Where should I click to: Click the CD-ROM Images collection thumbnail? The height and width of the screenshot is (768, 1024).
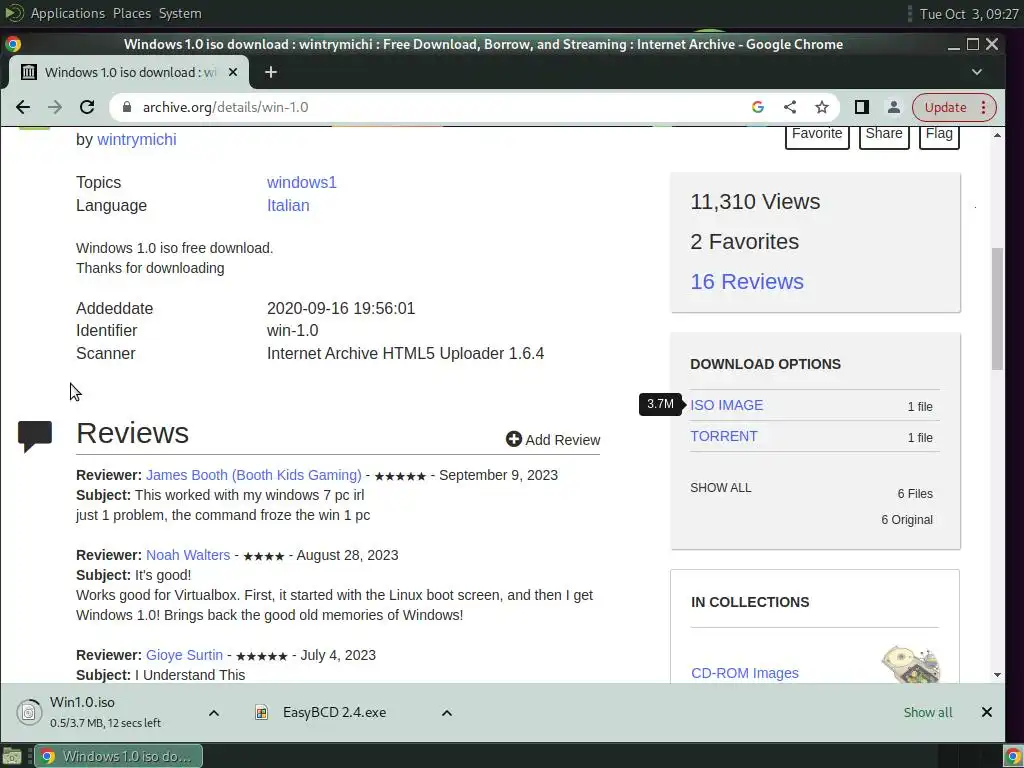910,664
